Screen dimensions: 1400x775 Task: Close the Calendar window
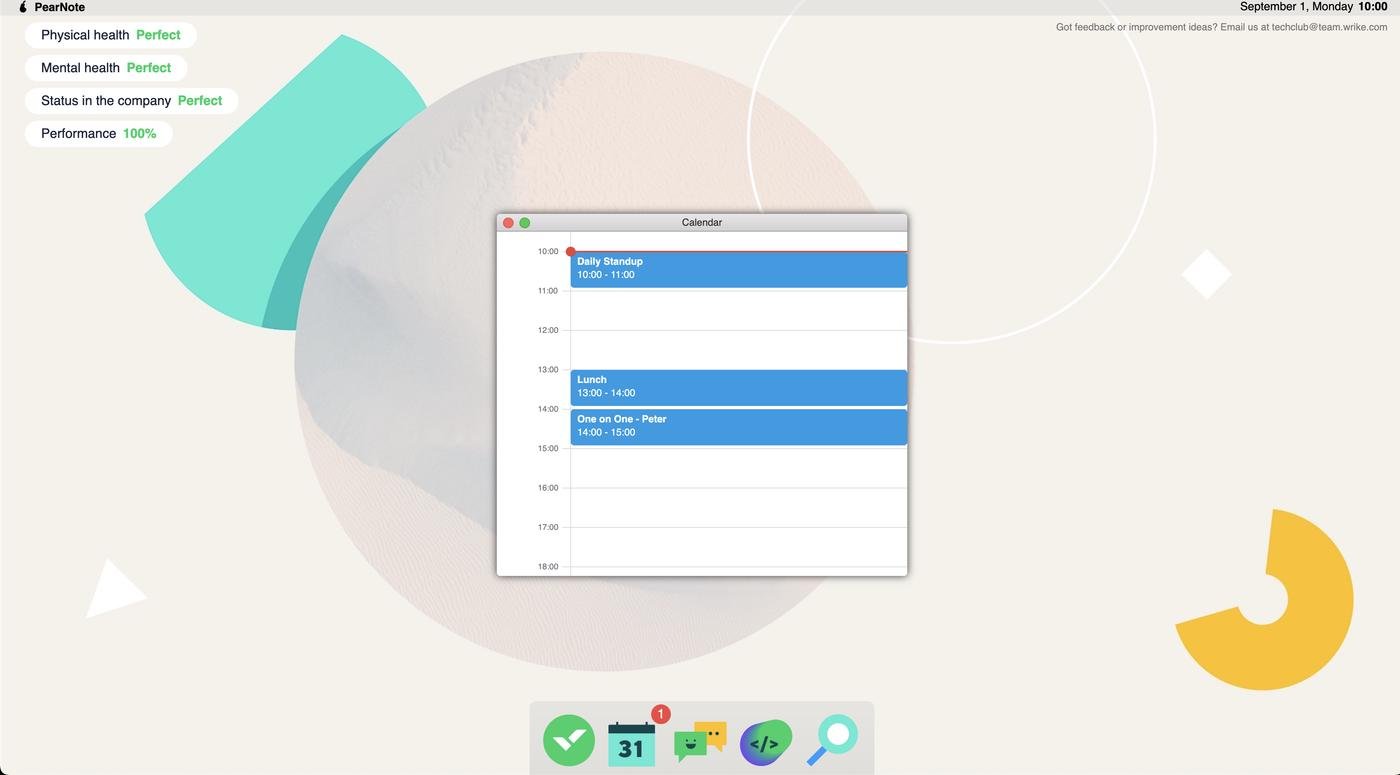coord(508,223)
